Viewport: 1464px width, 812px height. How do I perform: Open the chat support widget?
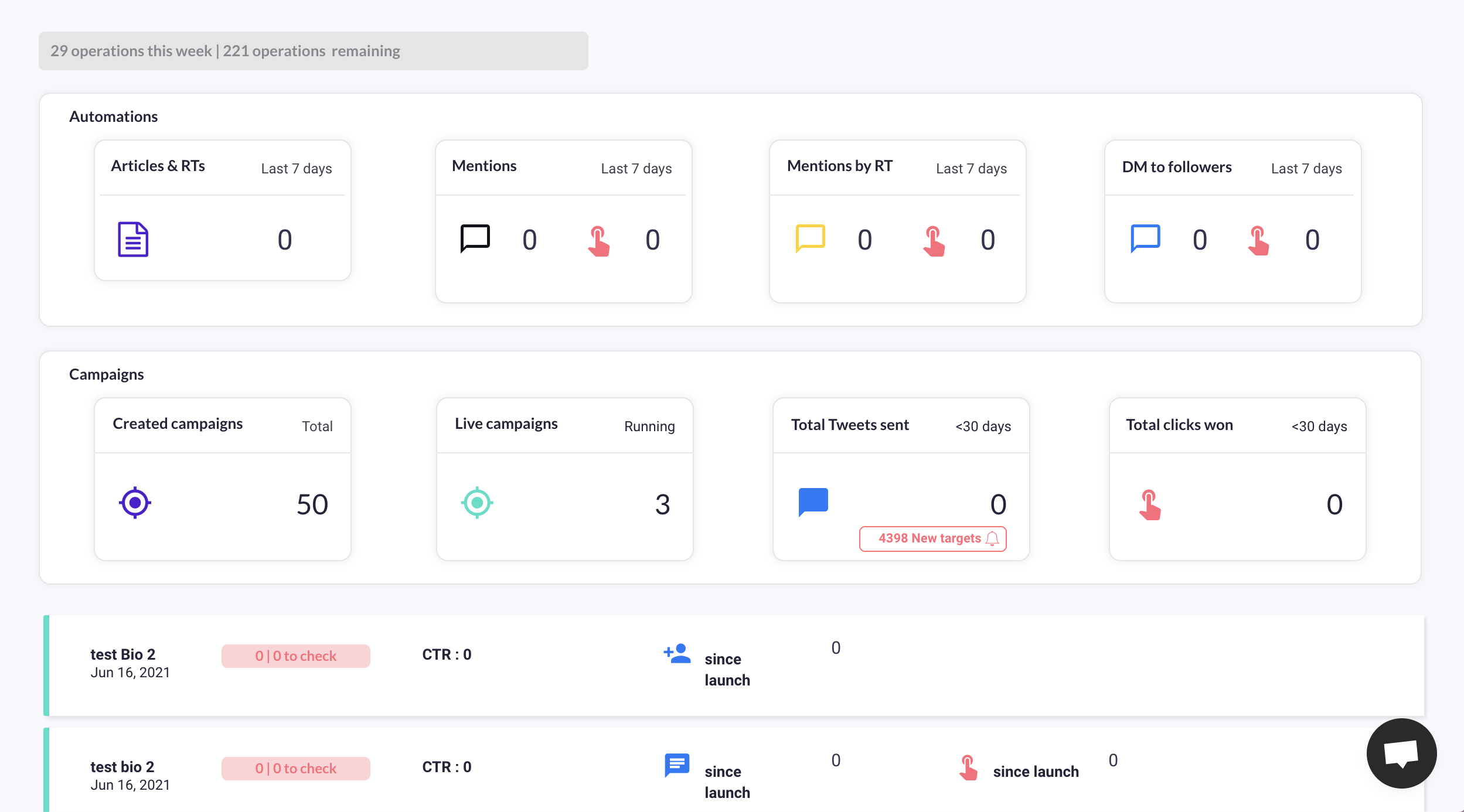pos(1401,753)
